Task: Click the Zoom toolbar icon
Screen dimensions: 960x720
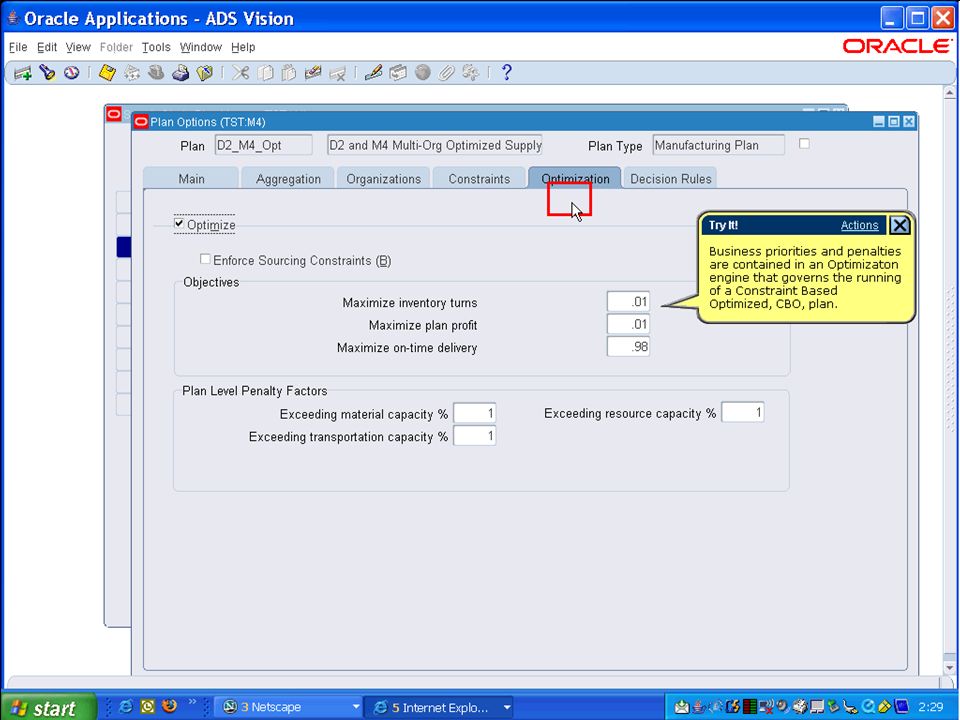Action: 398,73
